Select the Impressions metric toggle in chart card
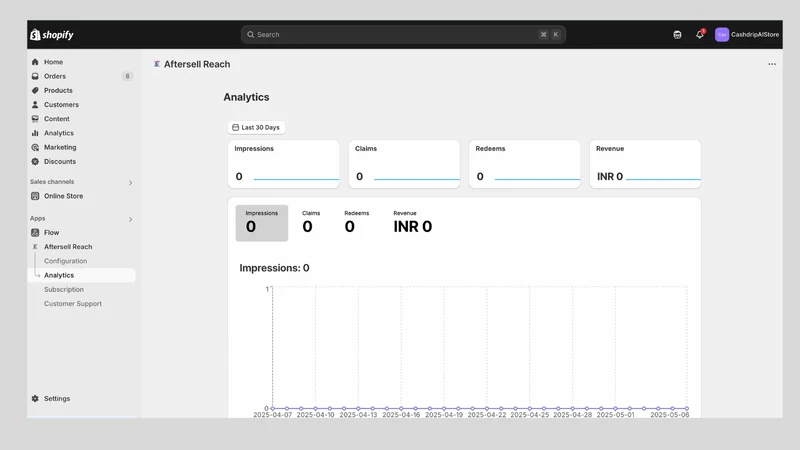 [262, 223]
